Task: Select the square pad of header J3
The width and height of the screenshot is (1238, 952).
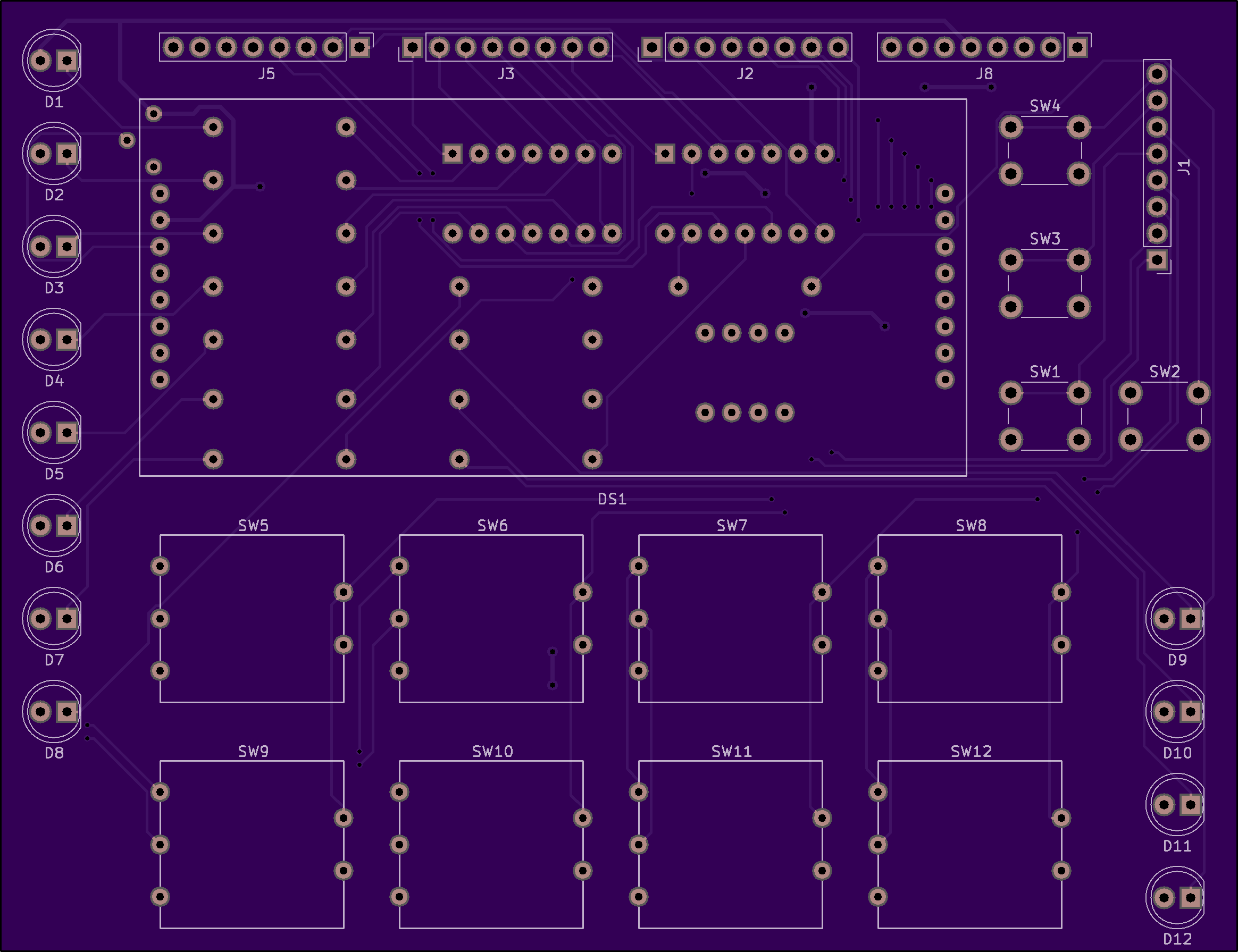Action: [x=413, y=47]
